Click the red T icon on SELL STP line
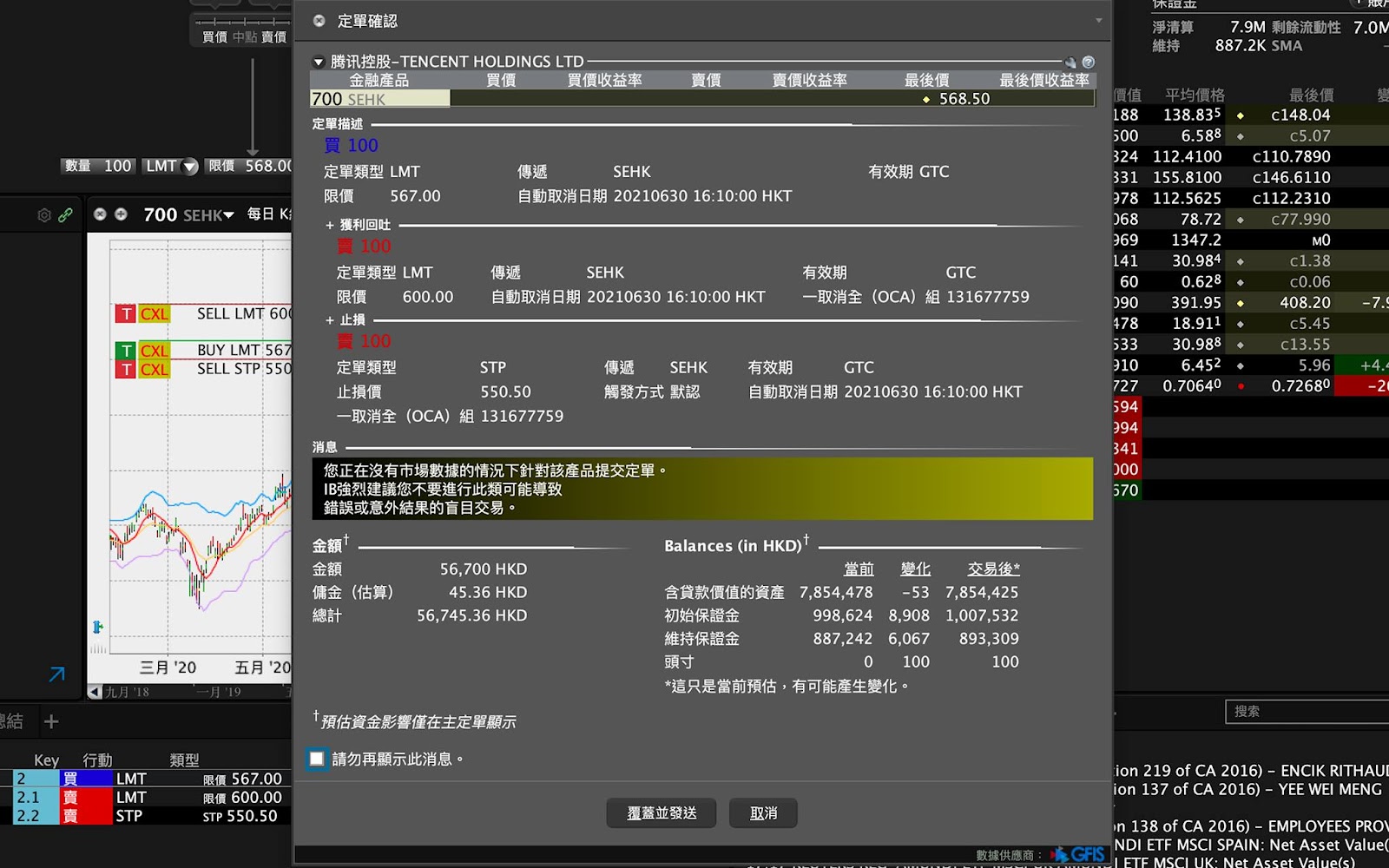Viewport: 1389px width, 868px height. (127, 370)
